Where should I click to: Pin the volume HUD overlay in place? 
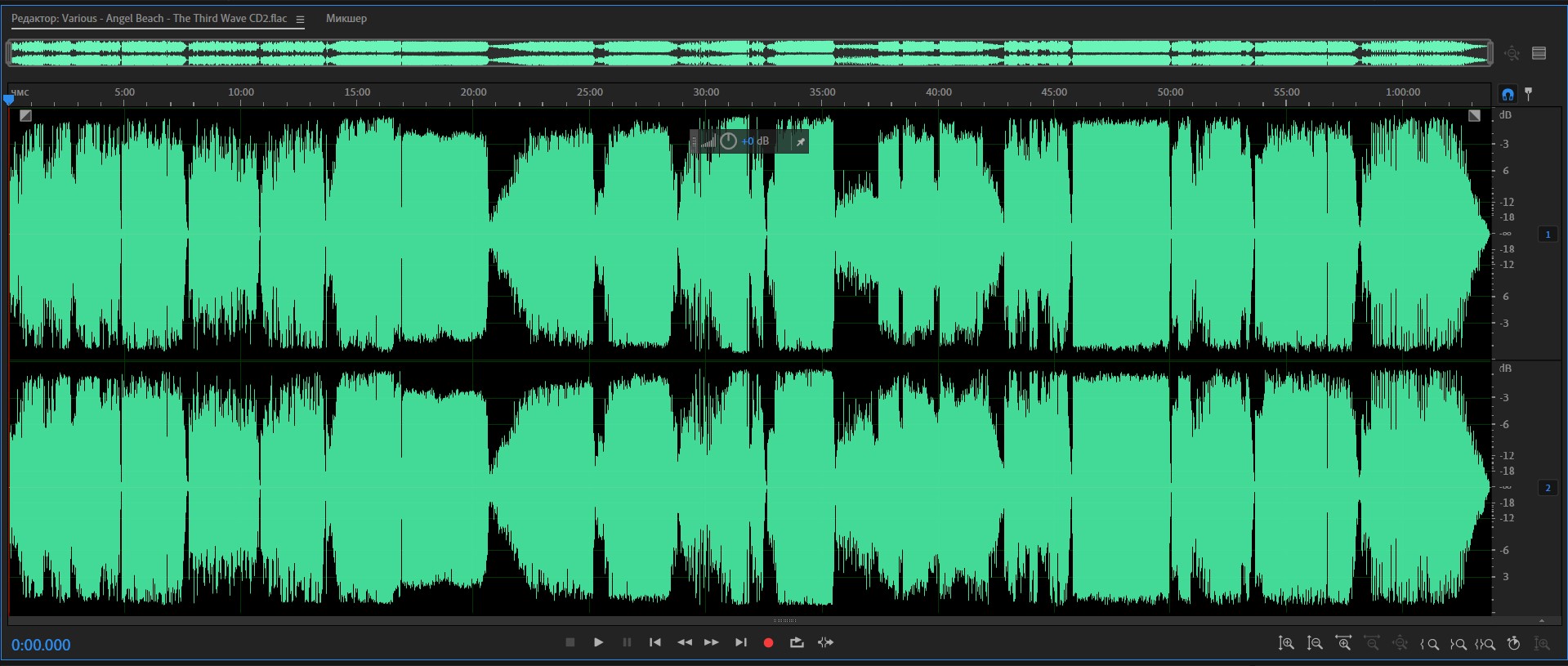[x=801, y=142]
